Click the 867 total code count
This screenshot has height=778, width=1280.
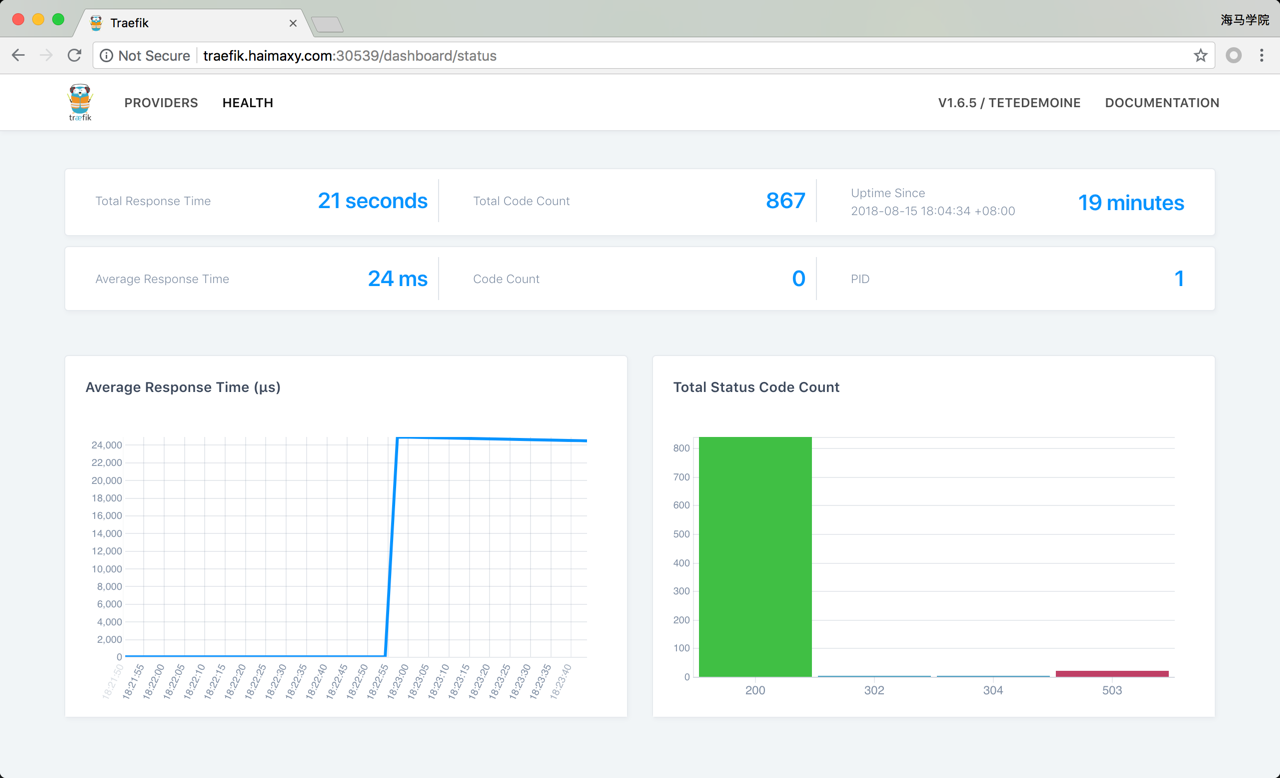pyautogui.click(x=785, y=201)
